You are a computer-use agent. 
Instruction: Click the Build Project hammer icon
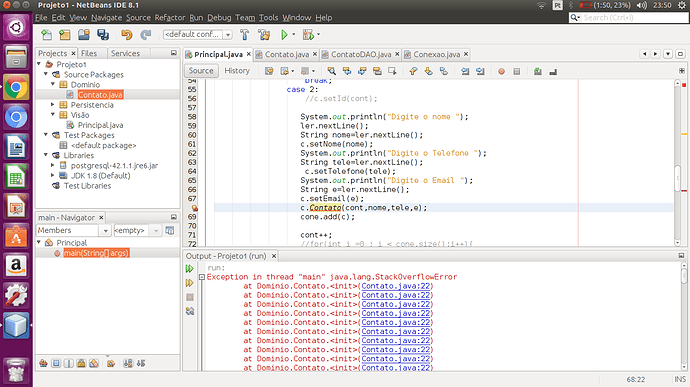[245, 34]
